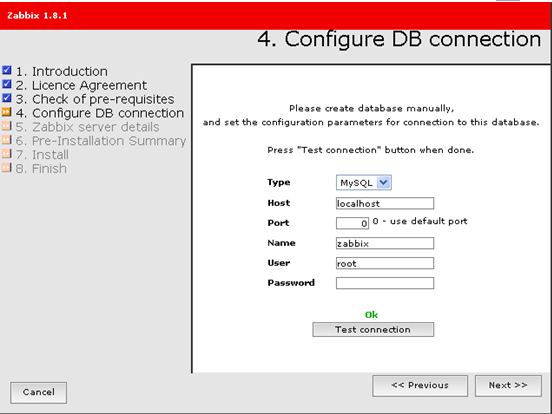552x414 pixels.
Task: Open the MySQL database Type dropdown
Action: (x=364, y=183)
